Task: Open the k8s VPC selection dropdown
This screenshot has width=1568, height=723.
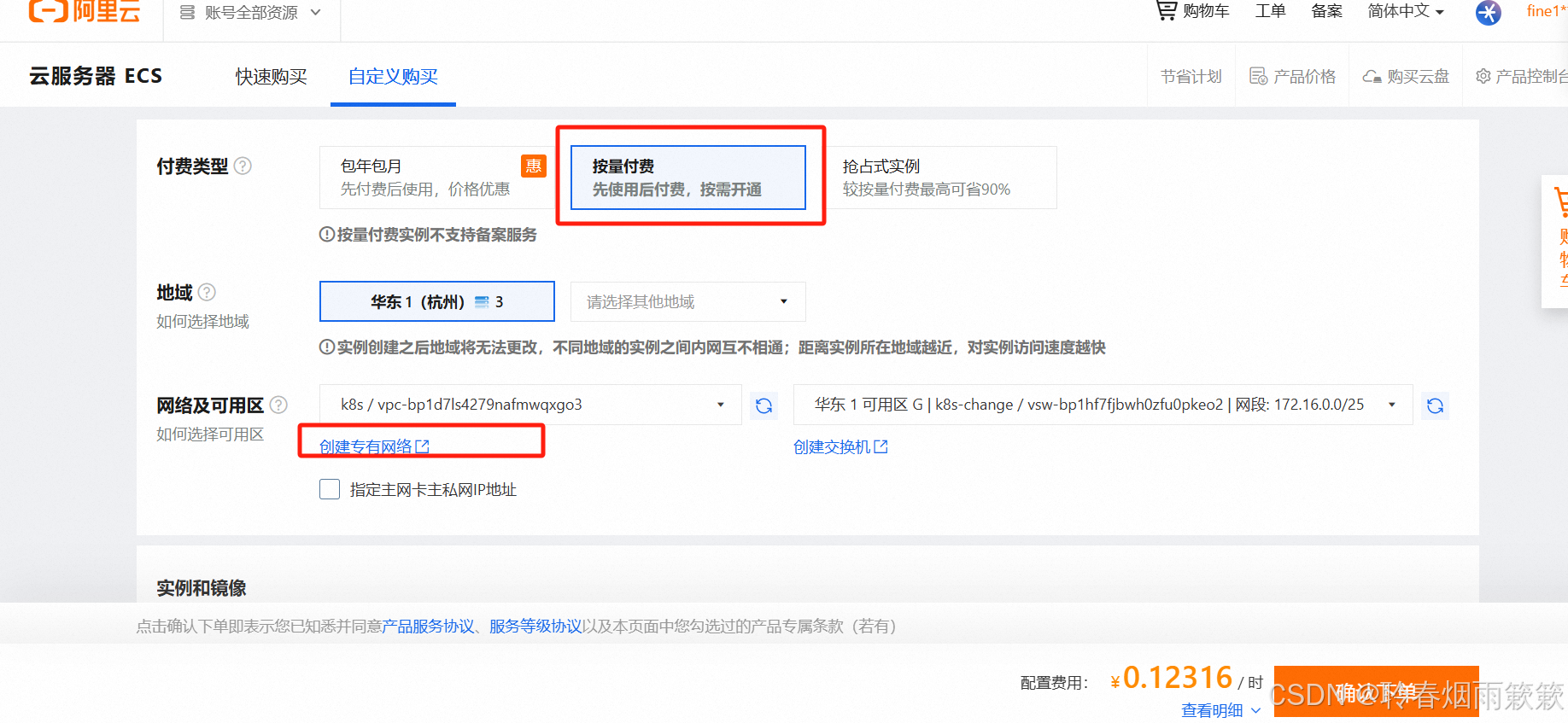Action: [530, 405]
